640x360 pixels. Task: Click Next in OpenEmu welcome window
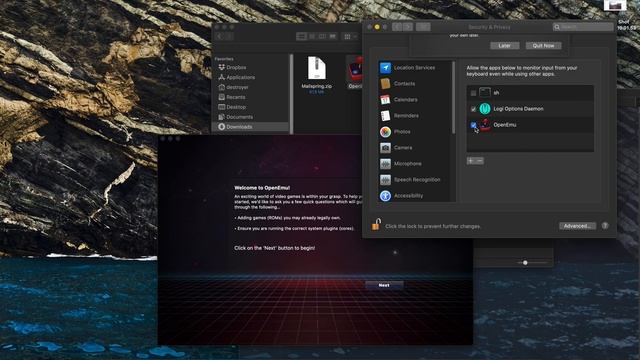click(x=384, y=285)
